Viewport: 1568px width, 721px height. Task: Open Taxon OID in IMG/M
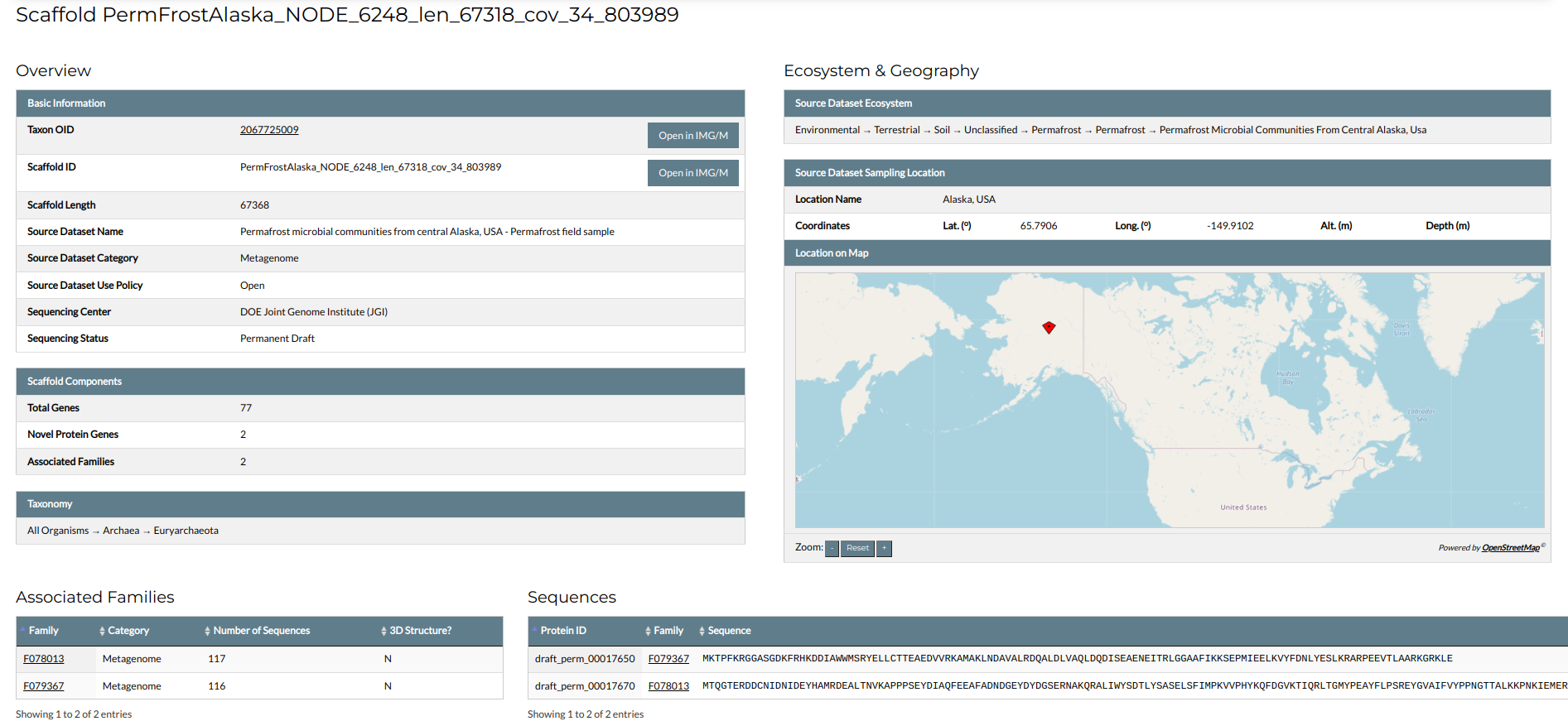click(x=692, y=136)
